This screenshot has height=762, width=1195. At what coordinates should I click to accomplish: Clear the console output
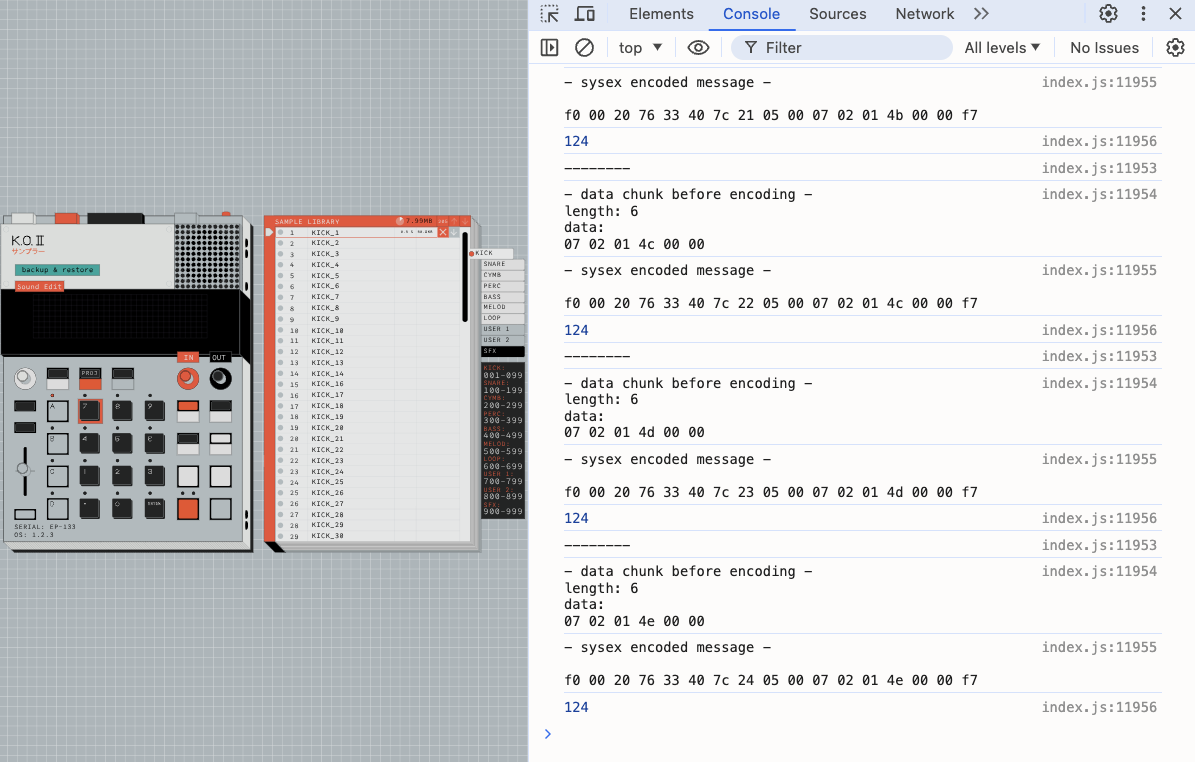pyautogui.click(x=585, y=47)
